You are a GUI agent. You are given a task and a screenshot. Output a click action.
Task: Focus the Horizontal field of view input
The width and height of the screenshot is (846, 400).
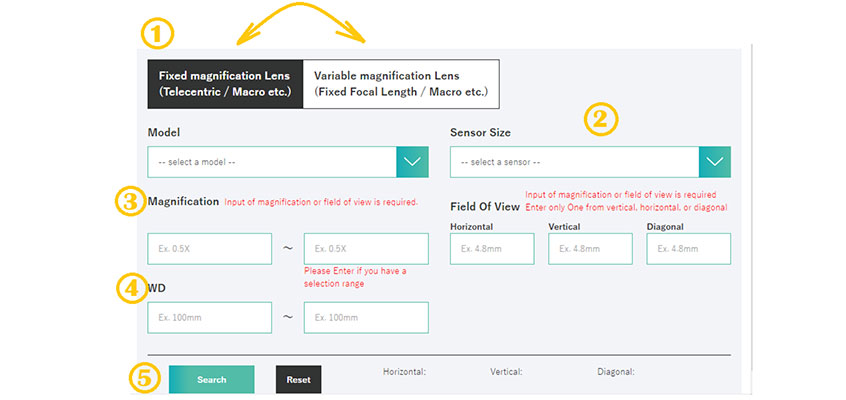tap(492, 249)
